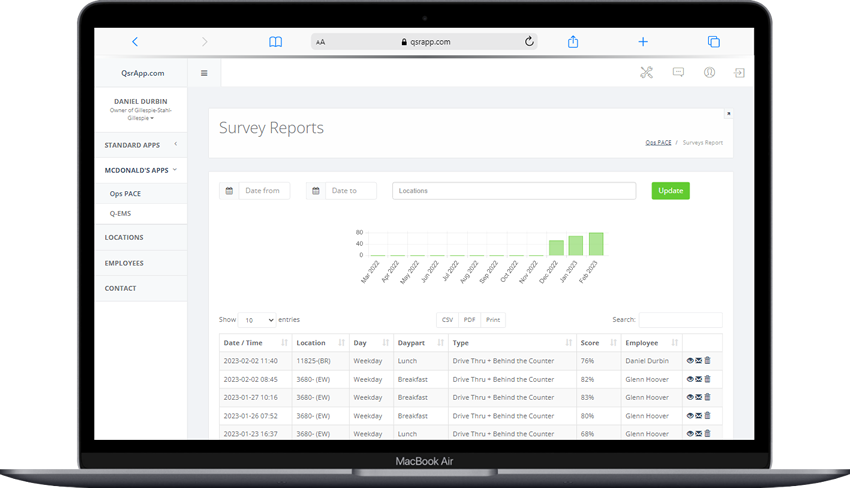Viewport: 850px width, 488px height.
Task: Click the Safari forward arrow
Action: (x=204, y=42)
